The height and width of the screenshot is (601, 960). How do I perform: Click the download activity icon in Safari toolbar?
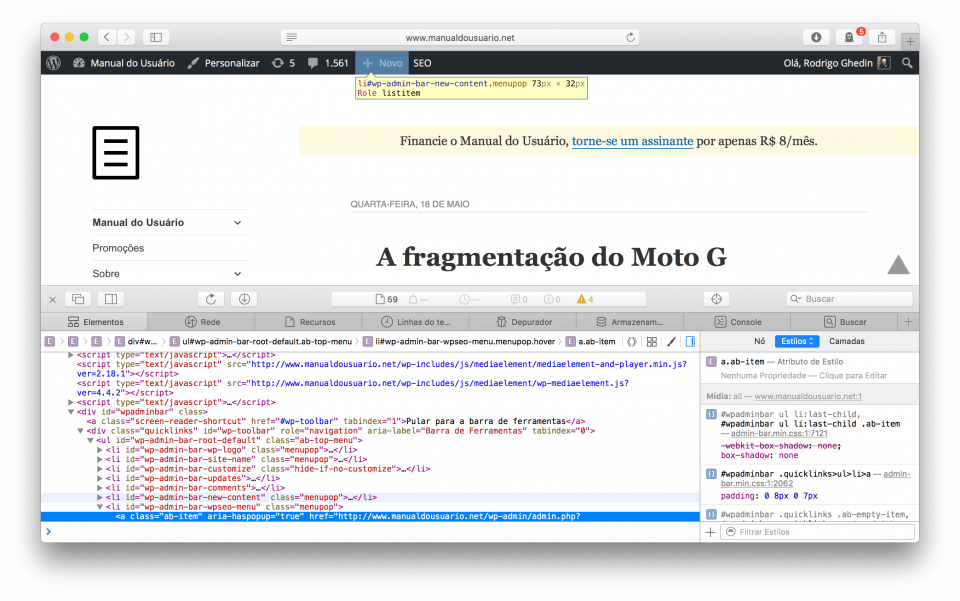point(816,36)
